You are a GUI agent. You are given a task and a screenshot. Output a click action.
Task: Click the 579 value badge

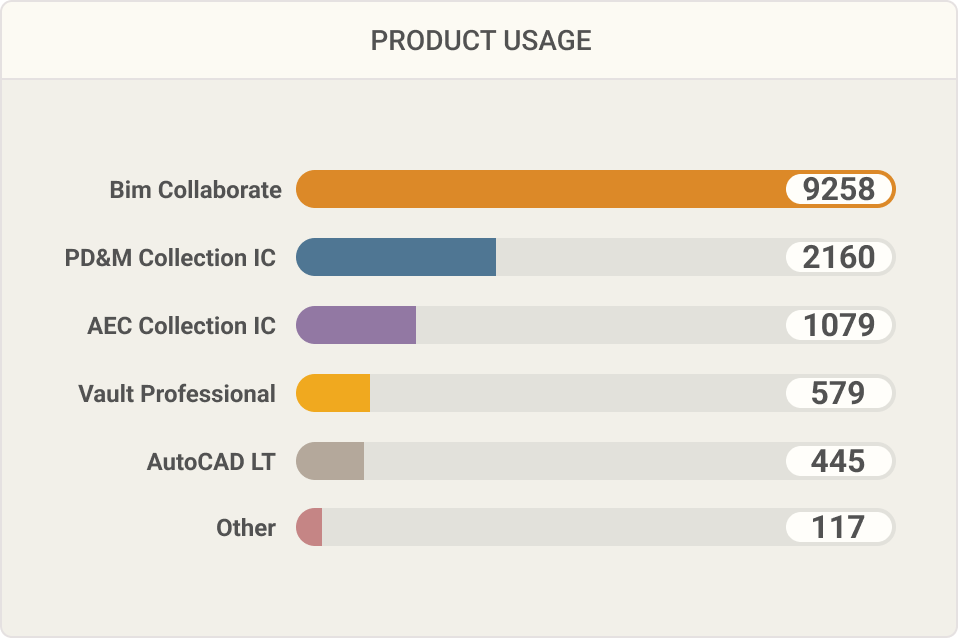(x=839, y=393)
